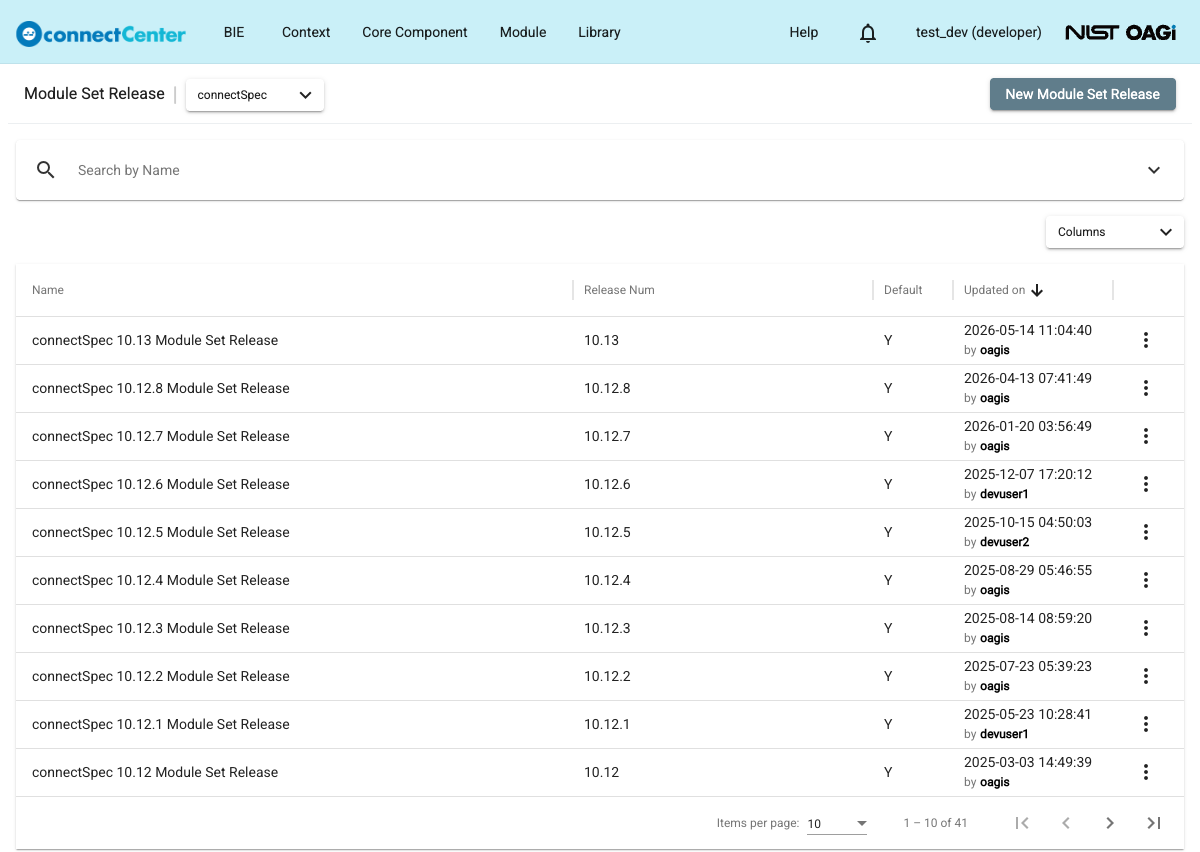1200x852 pixels.
Task: Open the Context menu
Action: (x=306, y=32)
